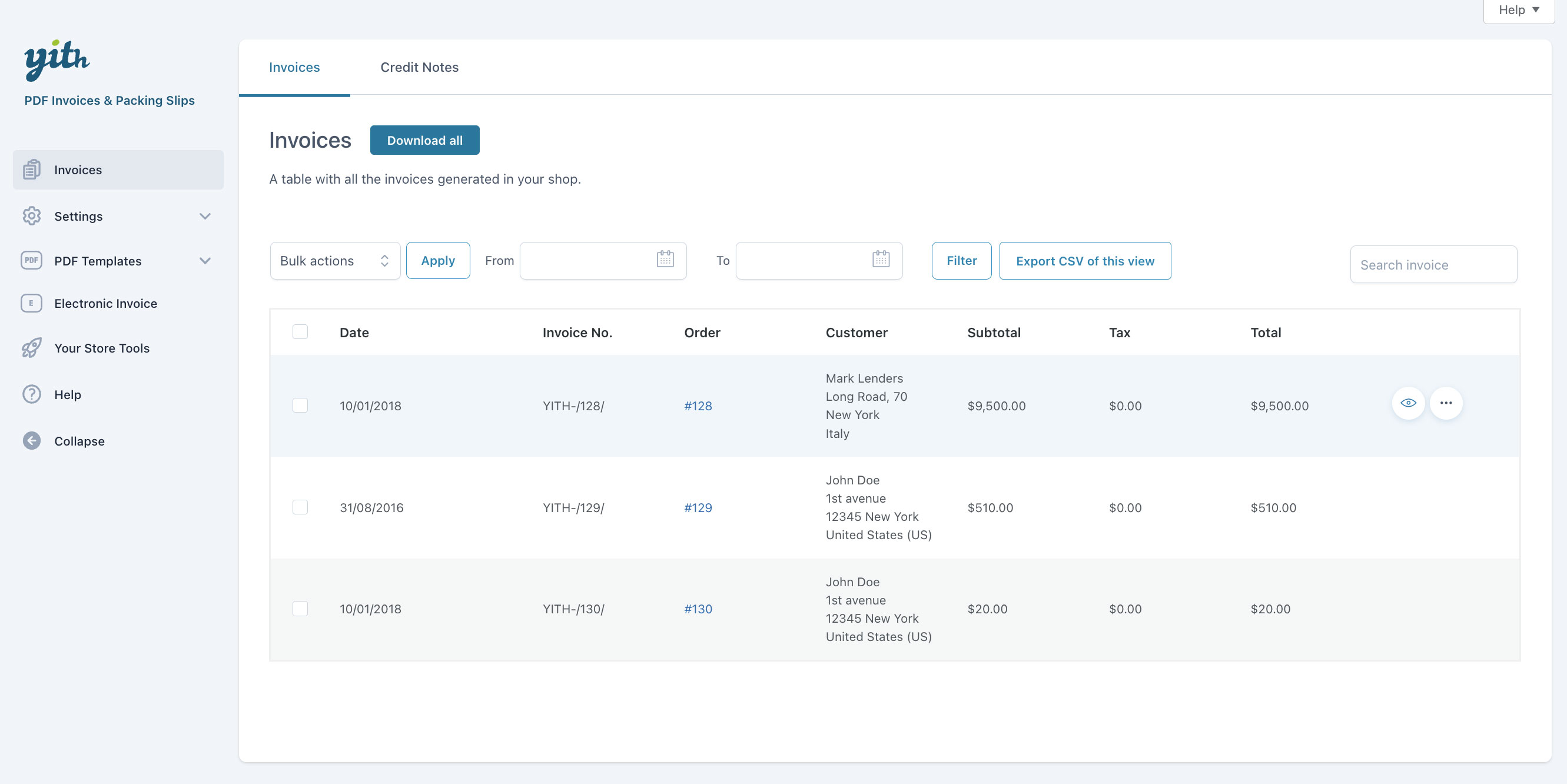This screenshot has width=1567, height=784.
Task: Click the Collapse arrow icon
Action: coord(32,441)
